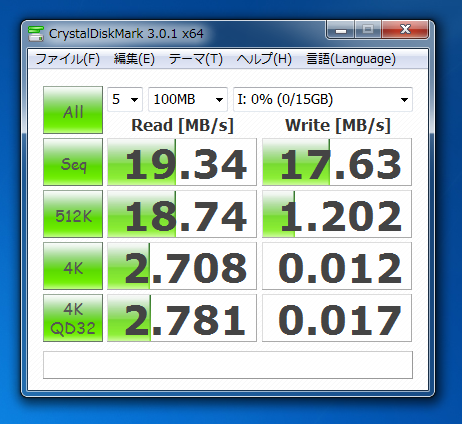Open the 編集(E) menu
The height and width of the screenshot is (424, 462).
click(x=134, y=59)
